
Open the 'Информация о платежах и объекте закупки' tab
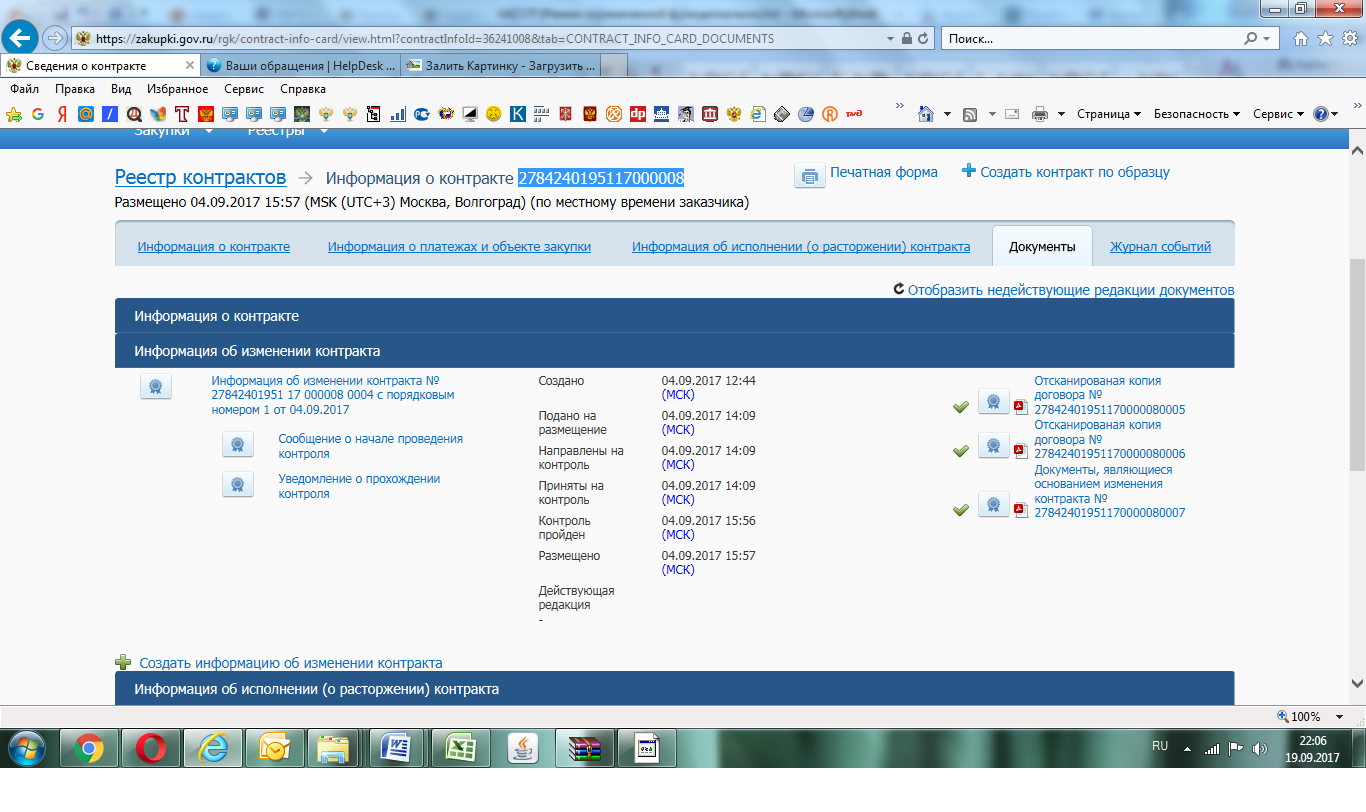tap(459, 247)
